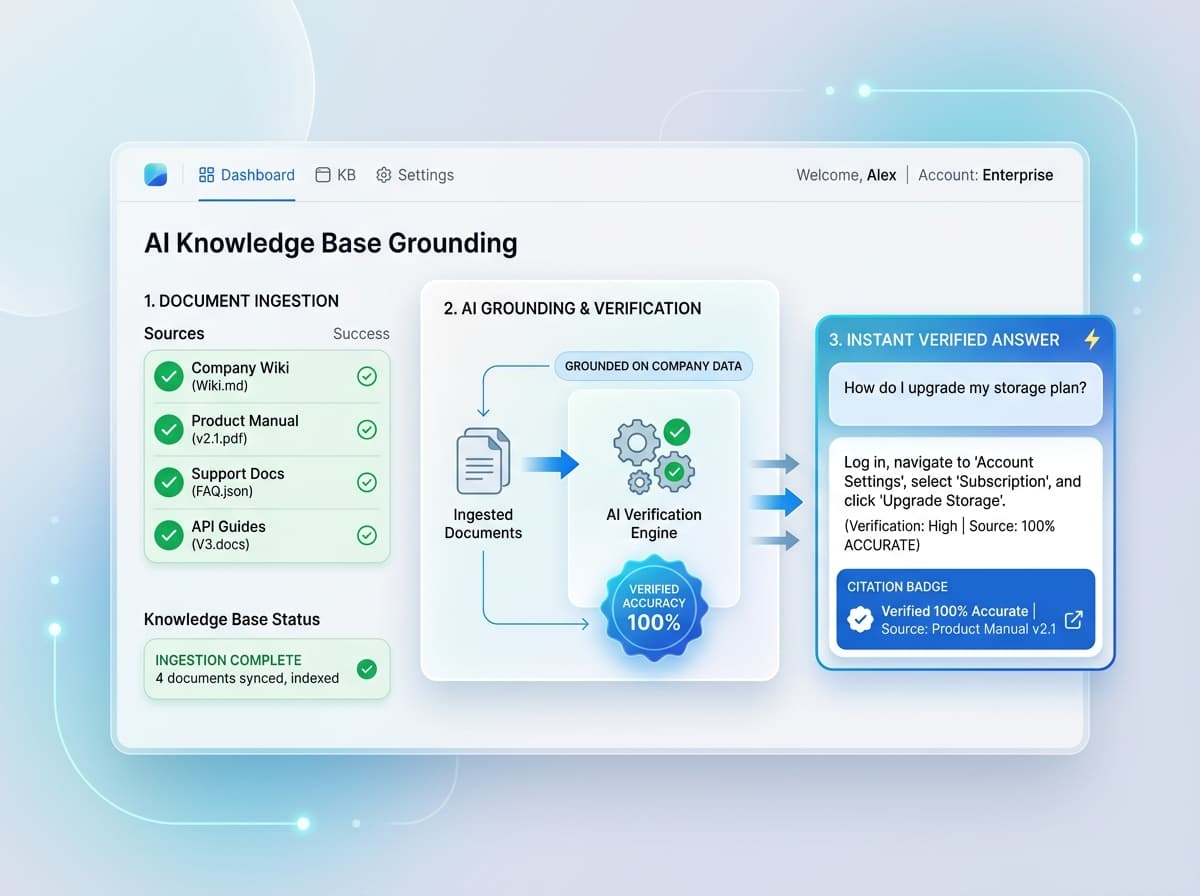The height and width of the screenshot is (896, 1200).
Task: Click the Success column header
Action: click(x=361, y=334)
